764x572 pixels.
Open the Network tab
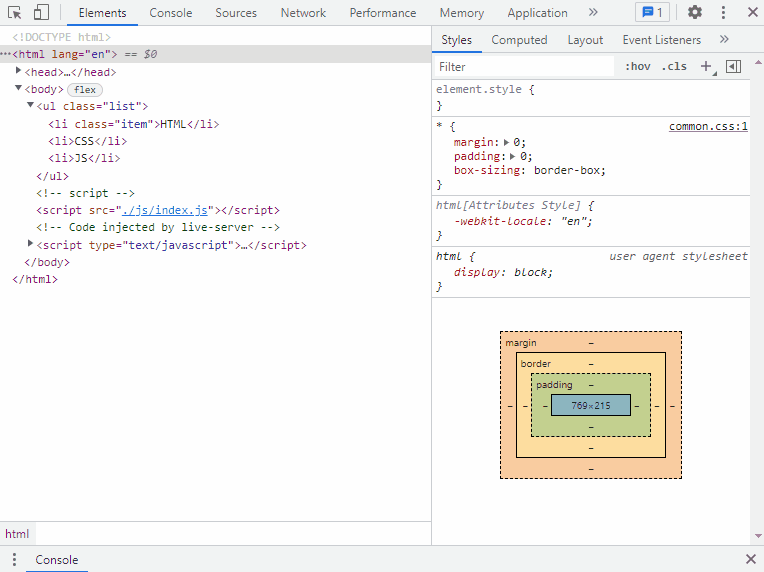[x=303, y=13]
